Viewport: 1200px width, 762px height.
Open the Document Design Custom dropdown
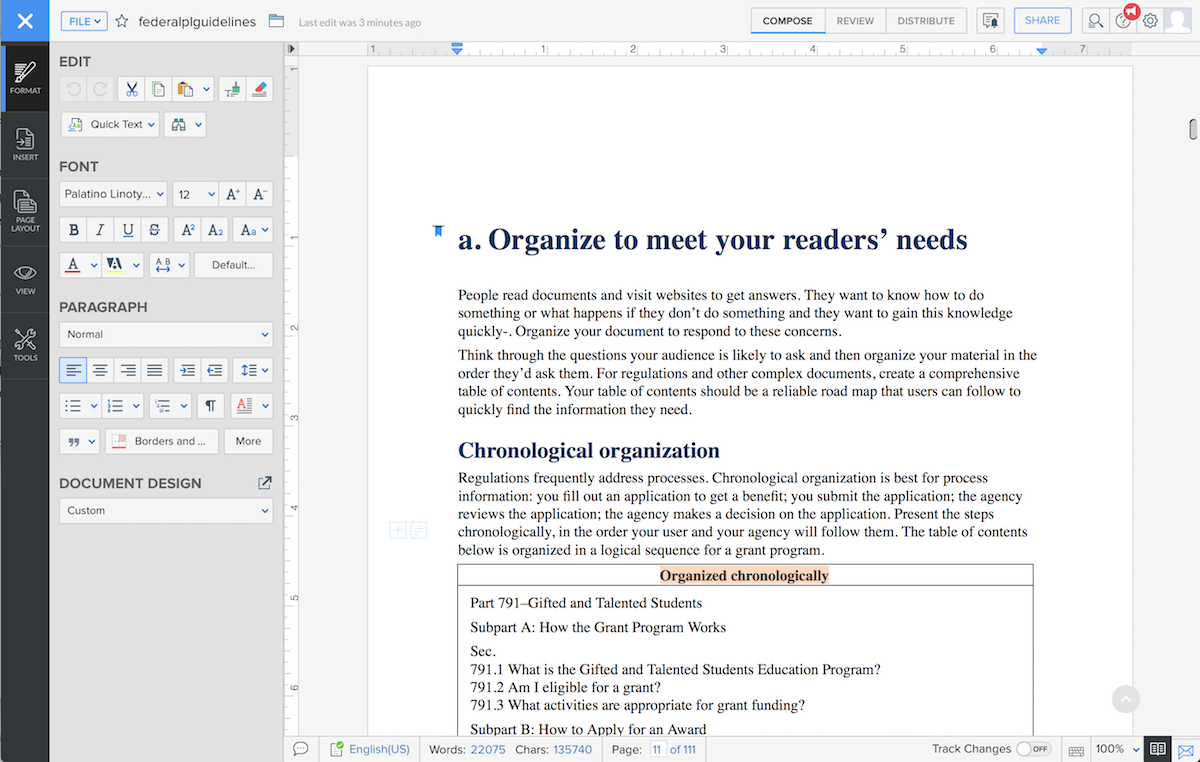[x=166, y=510]
